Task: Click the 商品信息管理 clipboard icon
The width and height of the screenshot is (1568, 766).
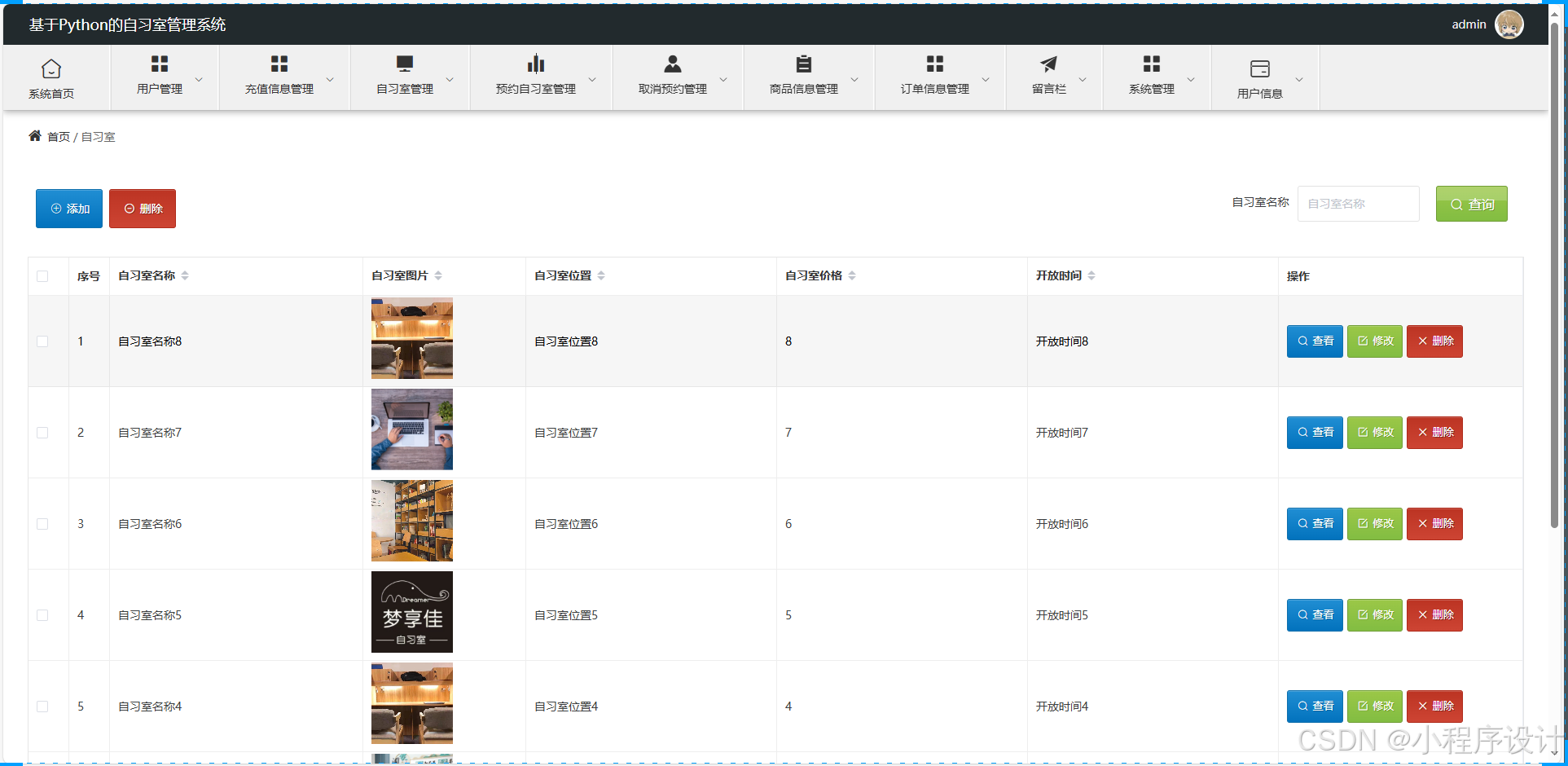Action: pos(804,64)
